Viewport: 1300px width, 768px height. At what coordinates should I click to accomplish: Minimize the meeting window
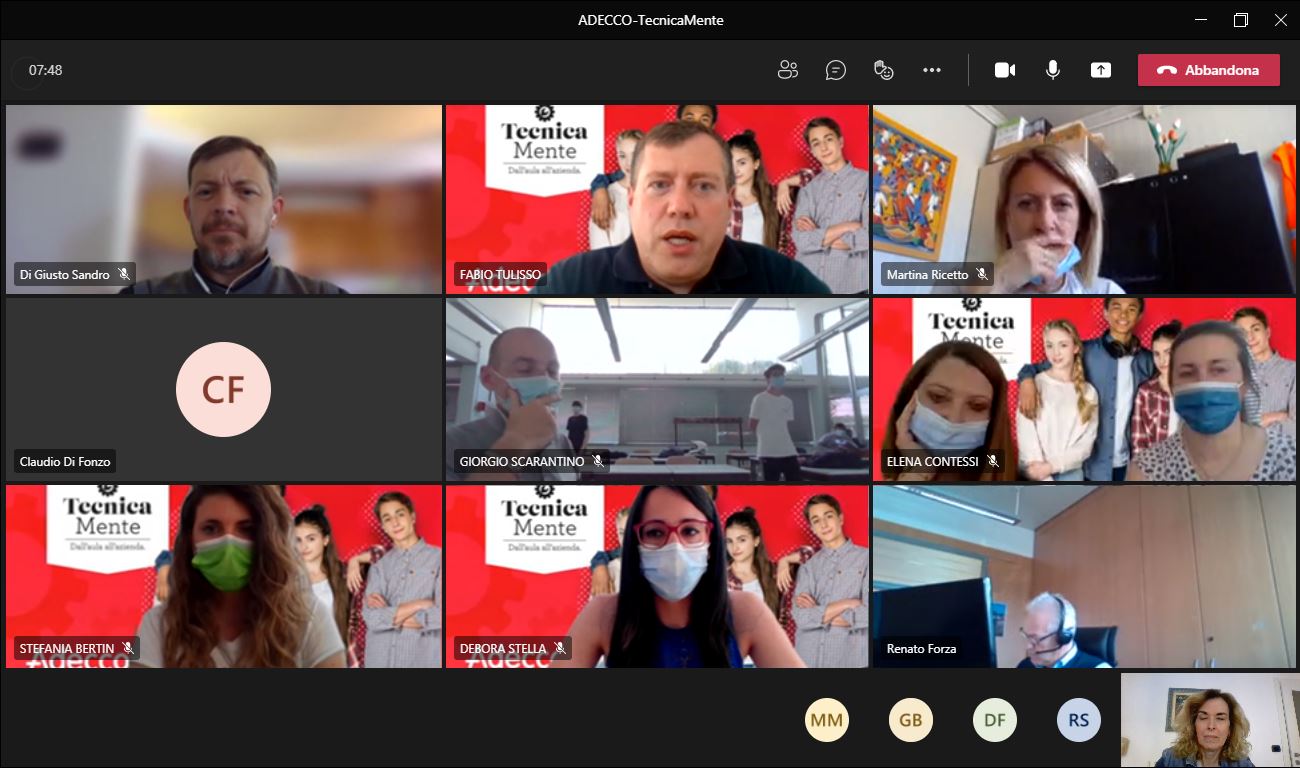1201,20
